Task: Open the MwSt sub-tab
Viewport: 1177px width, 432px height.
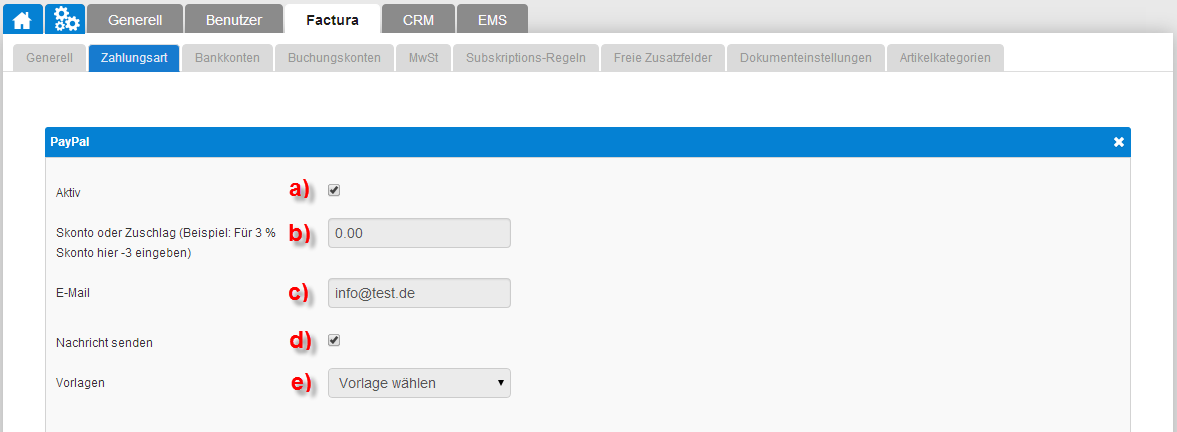Action: click(x=423, y=58)
